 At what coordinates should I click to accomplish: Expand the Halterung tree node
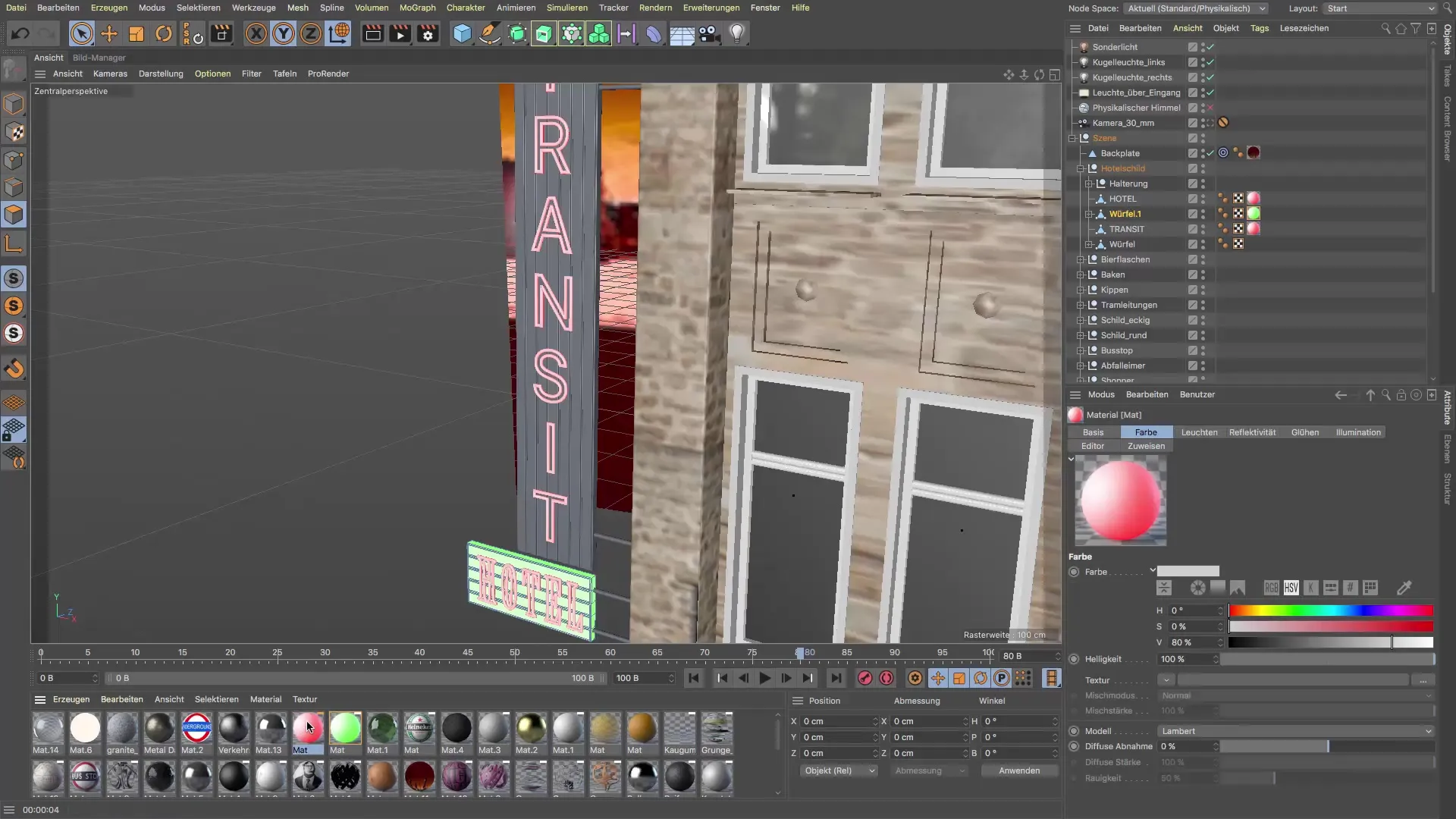pos(1089,184)
